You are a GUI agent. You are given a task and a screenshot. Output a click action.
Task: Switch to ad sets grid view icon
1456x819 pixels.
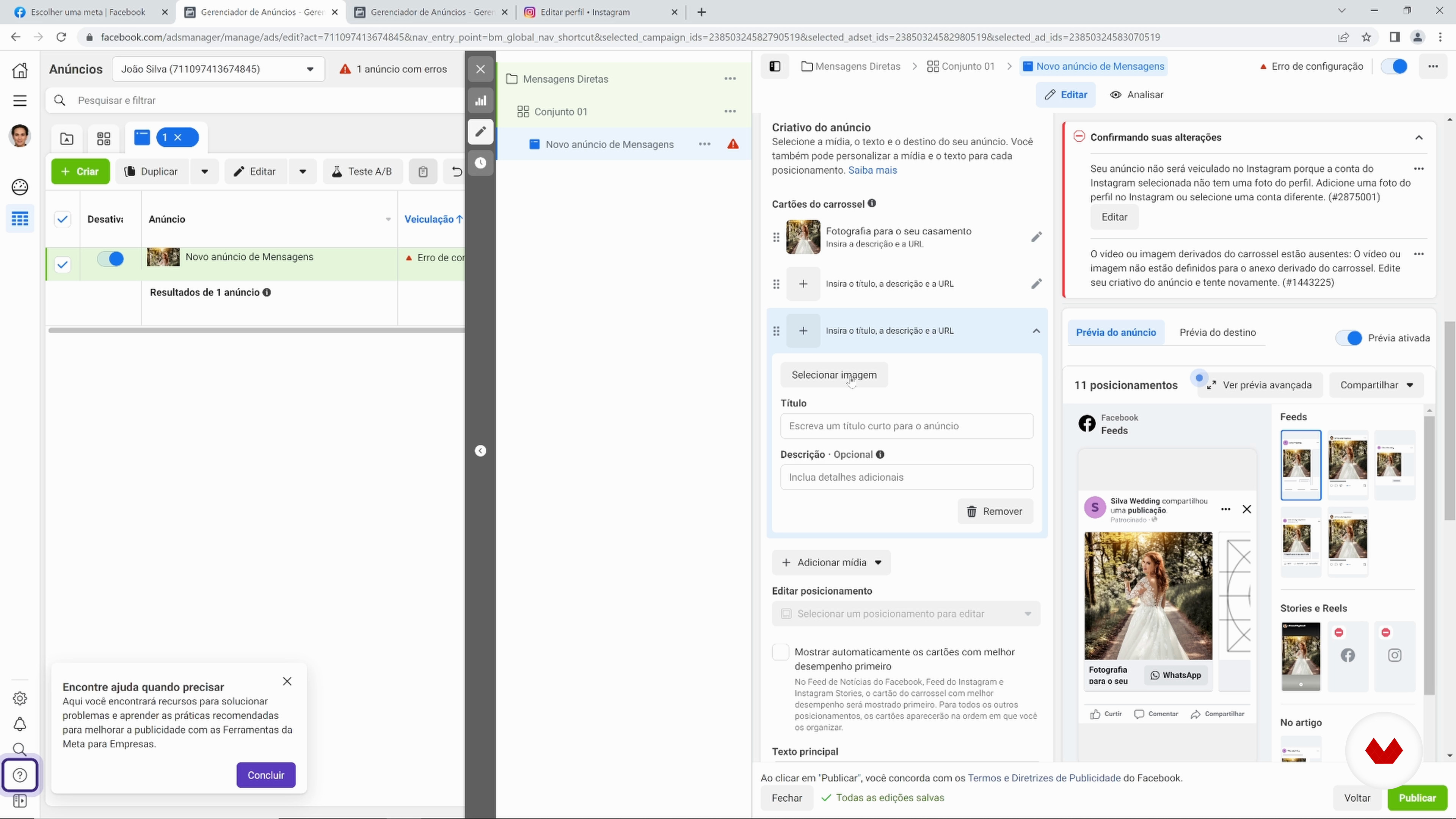pos(104,138)
